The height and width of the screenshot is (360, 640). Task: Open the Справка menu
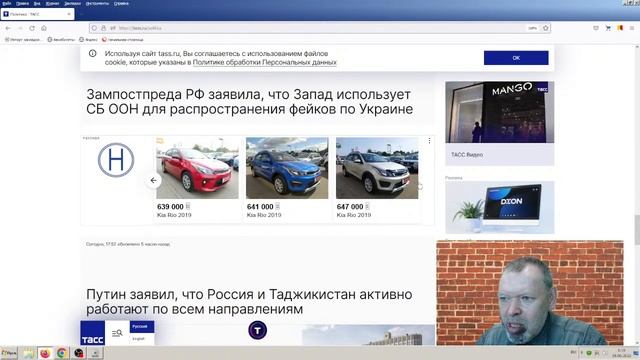coord(121,3)
